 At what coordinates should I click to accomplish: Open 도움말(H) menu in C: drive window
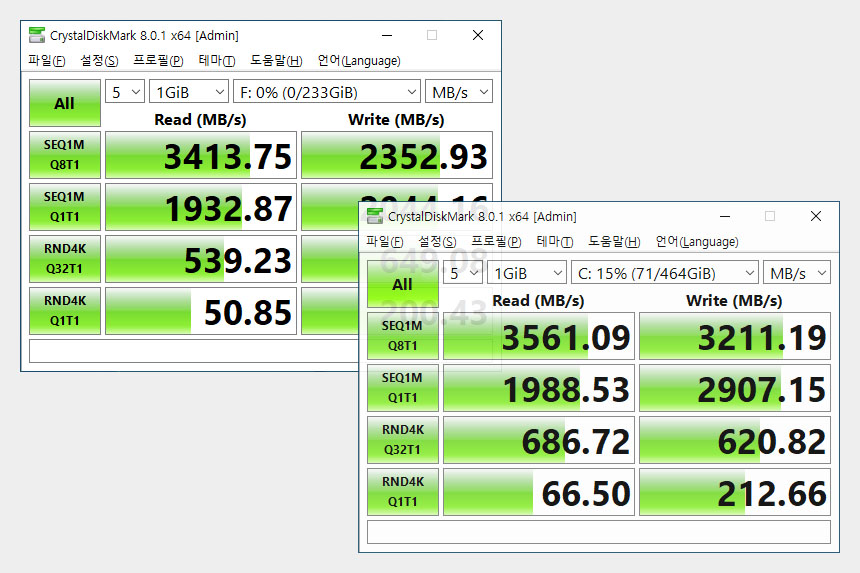(614, 241)
